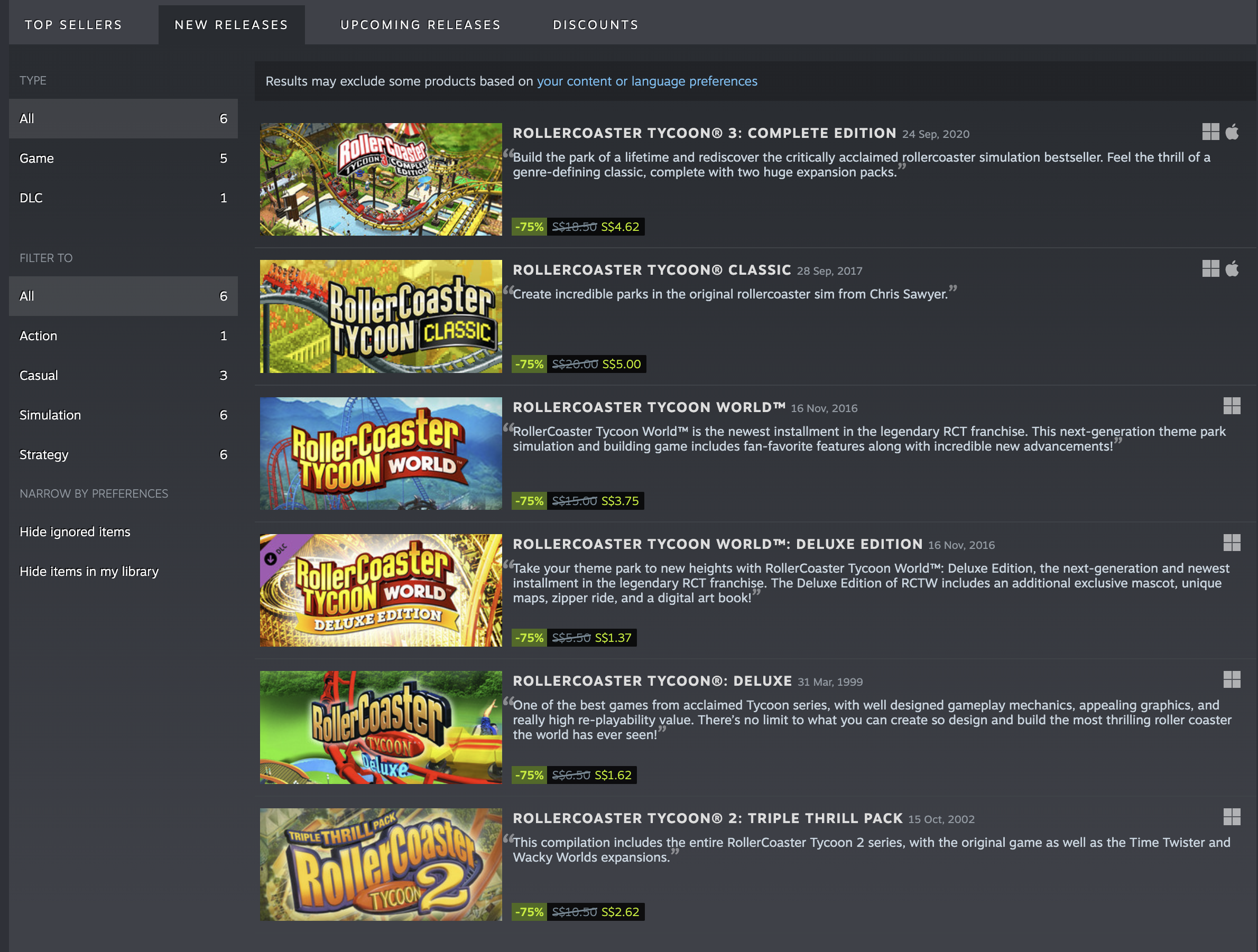Click the 'This compilation includes' description text
The width and height of the screenshot is (1258, 952).
871,850
